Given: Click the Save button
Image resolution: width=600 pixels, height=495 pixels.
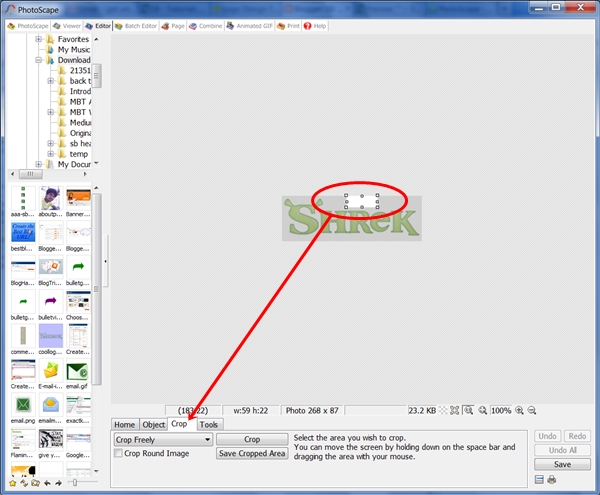Looking at the screenshot, I should pos(562,464).
